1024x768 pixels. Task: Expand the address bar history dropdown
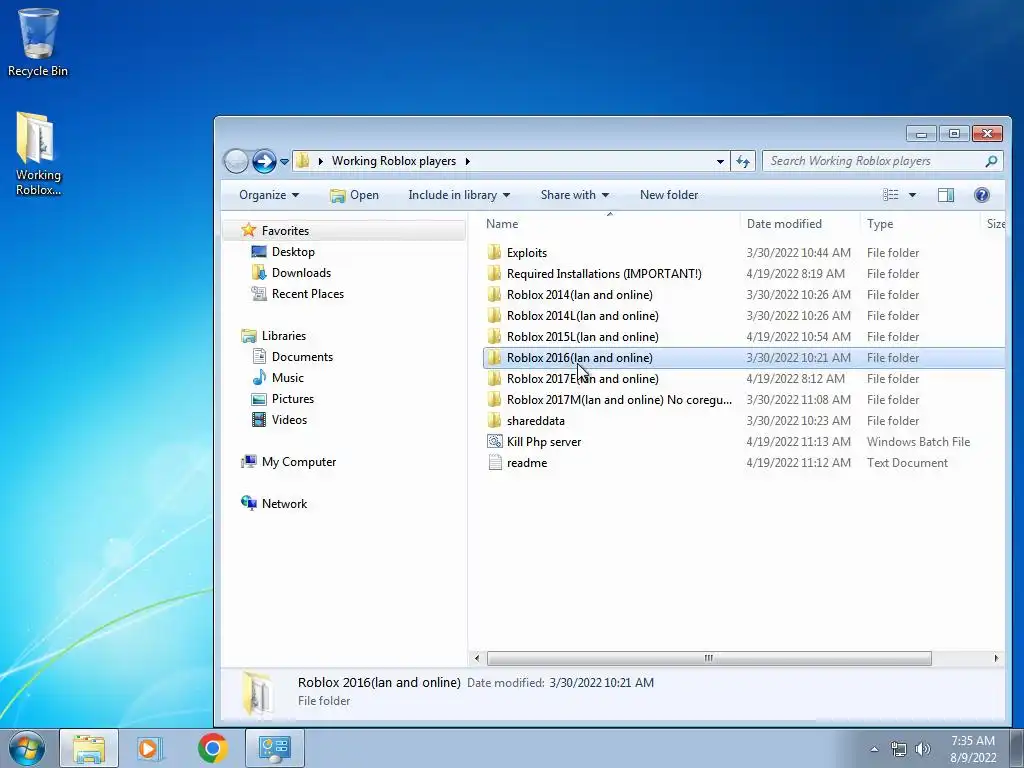click(720, 161)
